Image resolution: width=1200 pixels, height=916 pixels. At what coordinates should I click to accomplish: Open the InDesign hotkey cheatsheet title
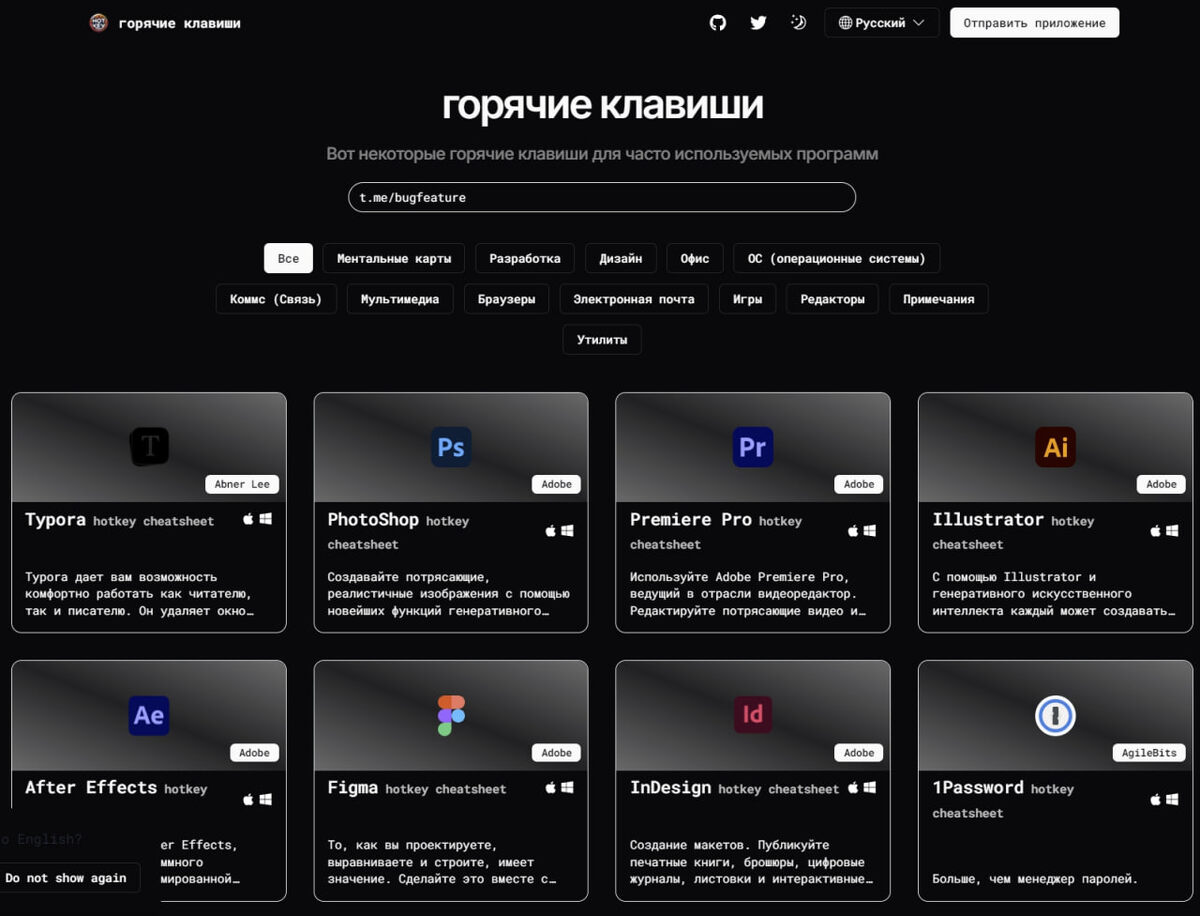pyautogui.click(x=734, y=788)
